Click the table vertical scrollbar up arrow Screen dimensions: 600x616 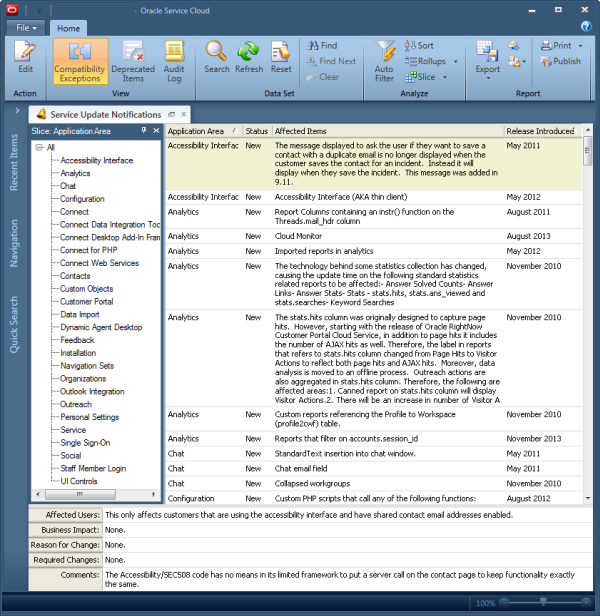(x=588, y=130)
